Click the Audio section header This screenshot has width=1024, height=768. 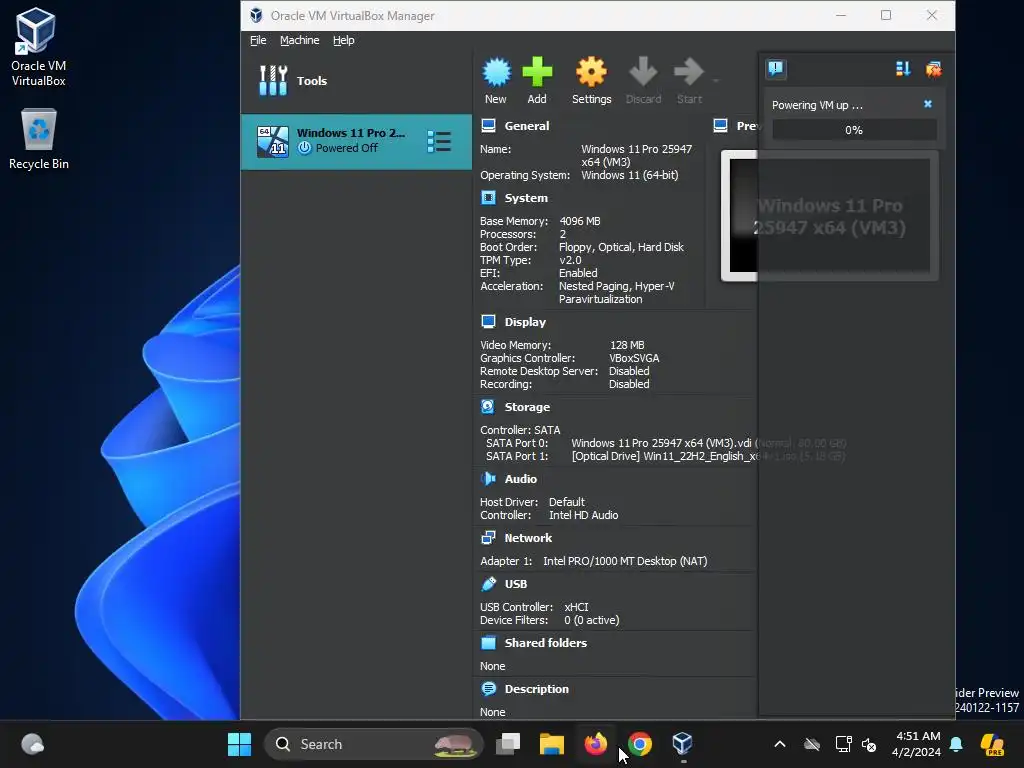520,479
